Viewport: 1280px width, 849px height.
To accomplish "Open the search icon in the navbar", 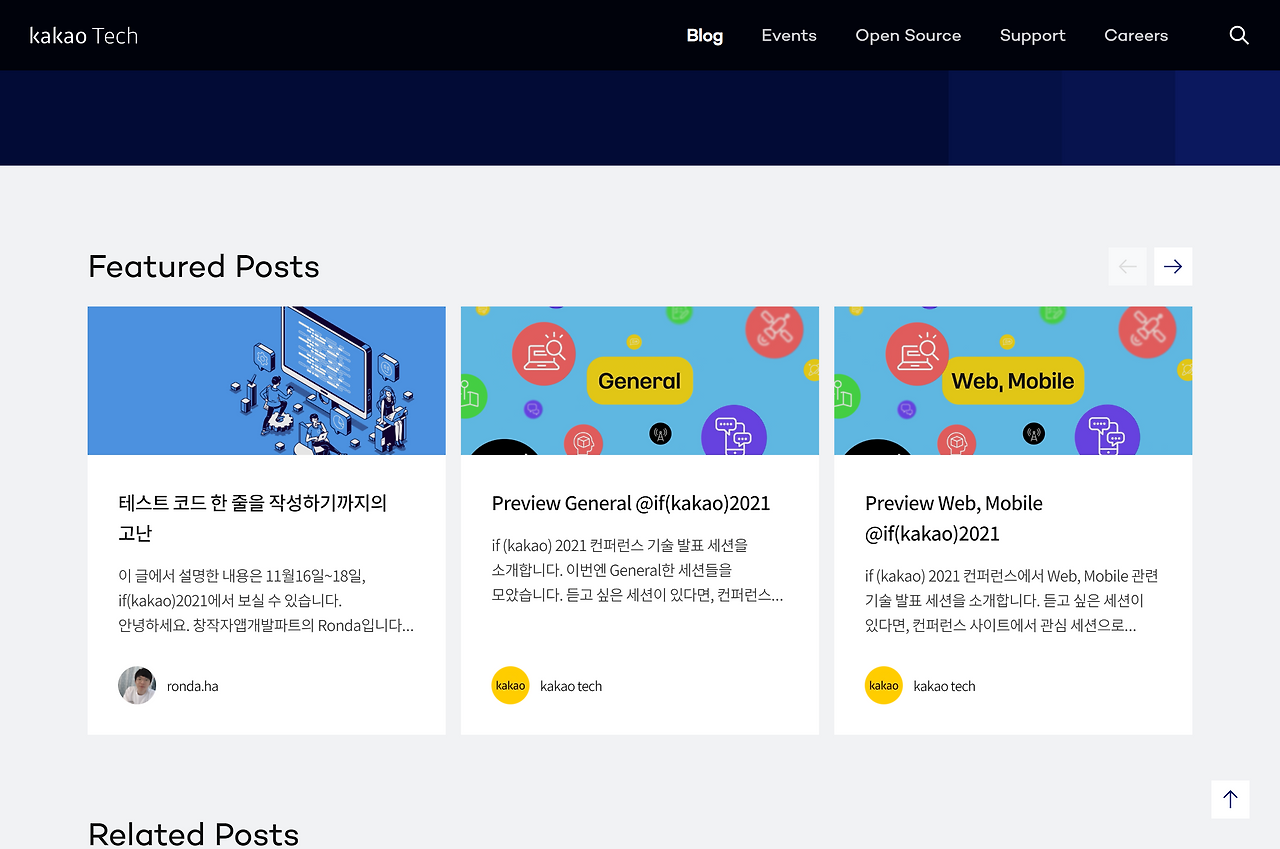I will tap(1239, 35).
